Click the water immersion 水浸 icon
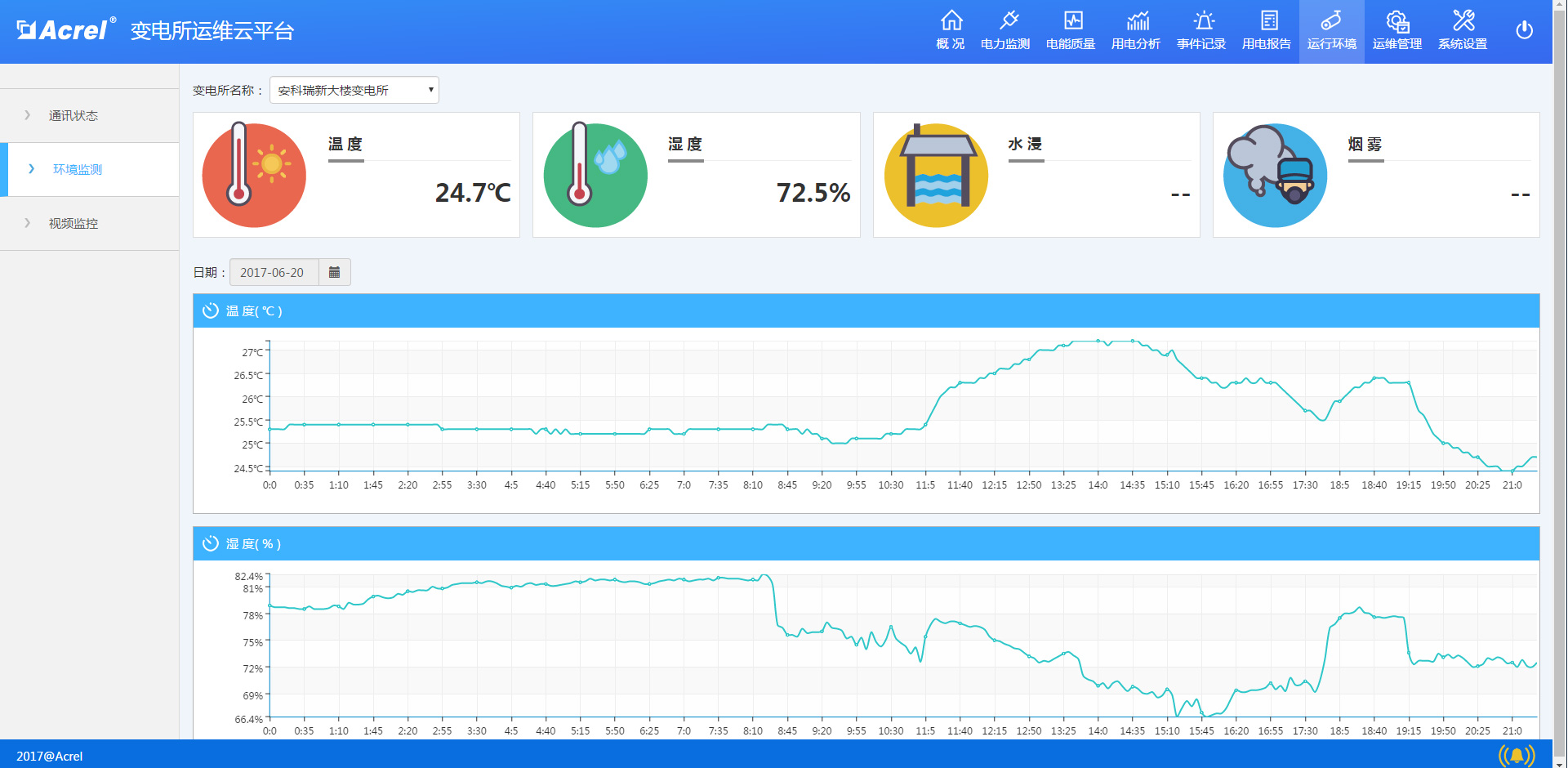Viewport: 1568px width, 768px height. click(936, 175)
